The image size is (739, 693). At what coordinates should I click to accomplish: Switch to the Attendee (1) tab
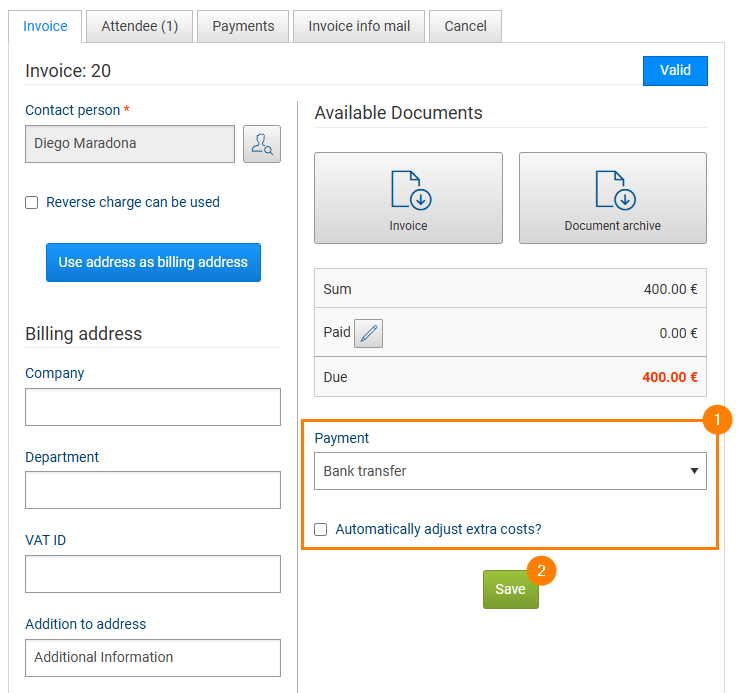(x=139, y=27)
